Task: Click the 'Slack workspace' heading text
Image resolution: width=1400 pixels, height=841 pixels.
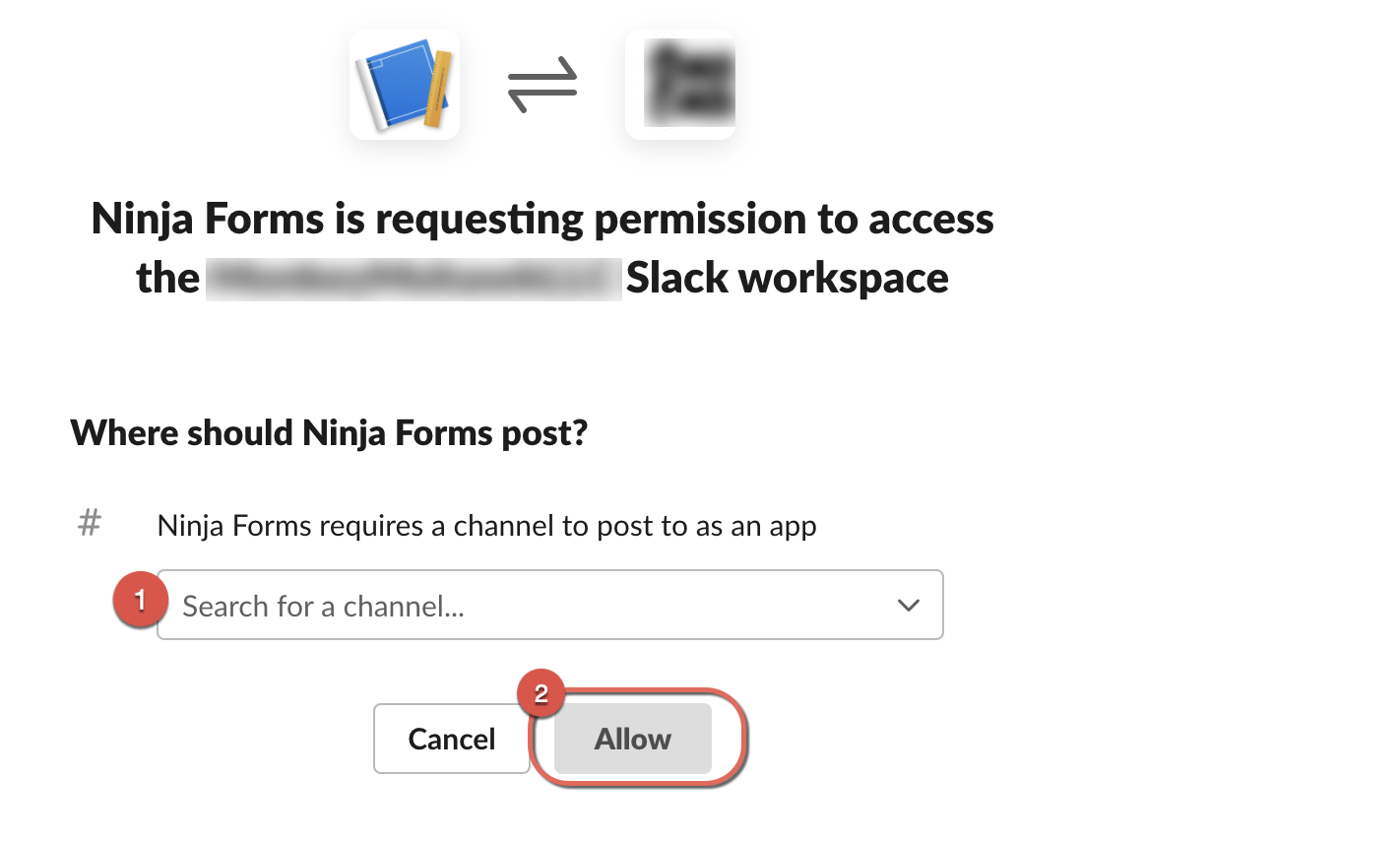Action: click(788, 279)
